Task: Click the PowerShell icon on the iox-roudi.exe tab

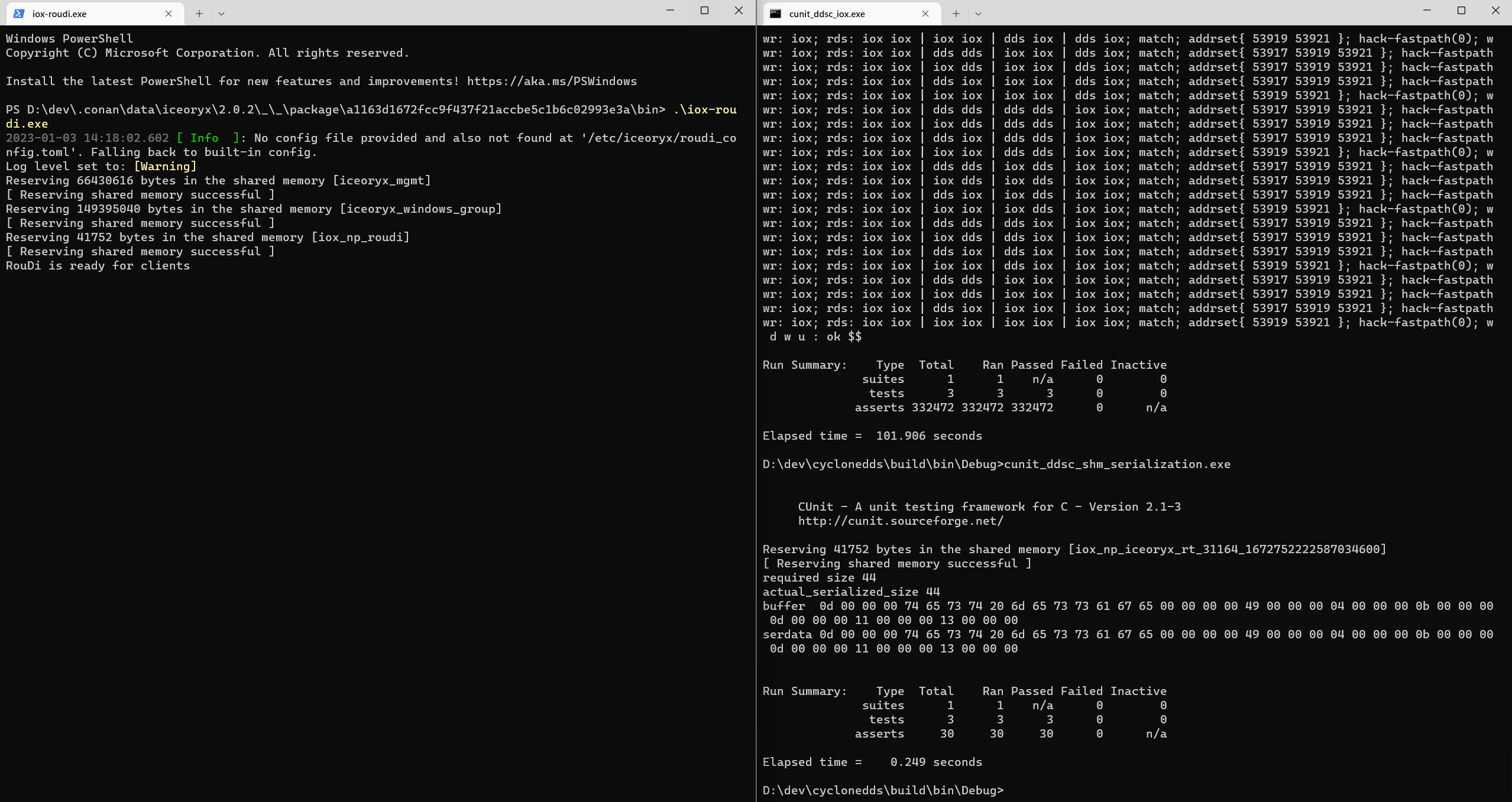Action: click(x=20, y=13)
